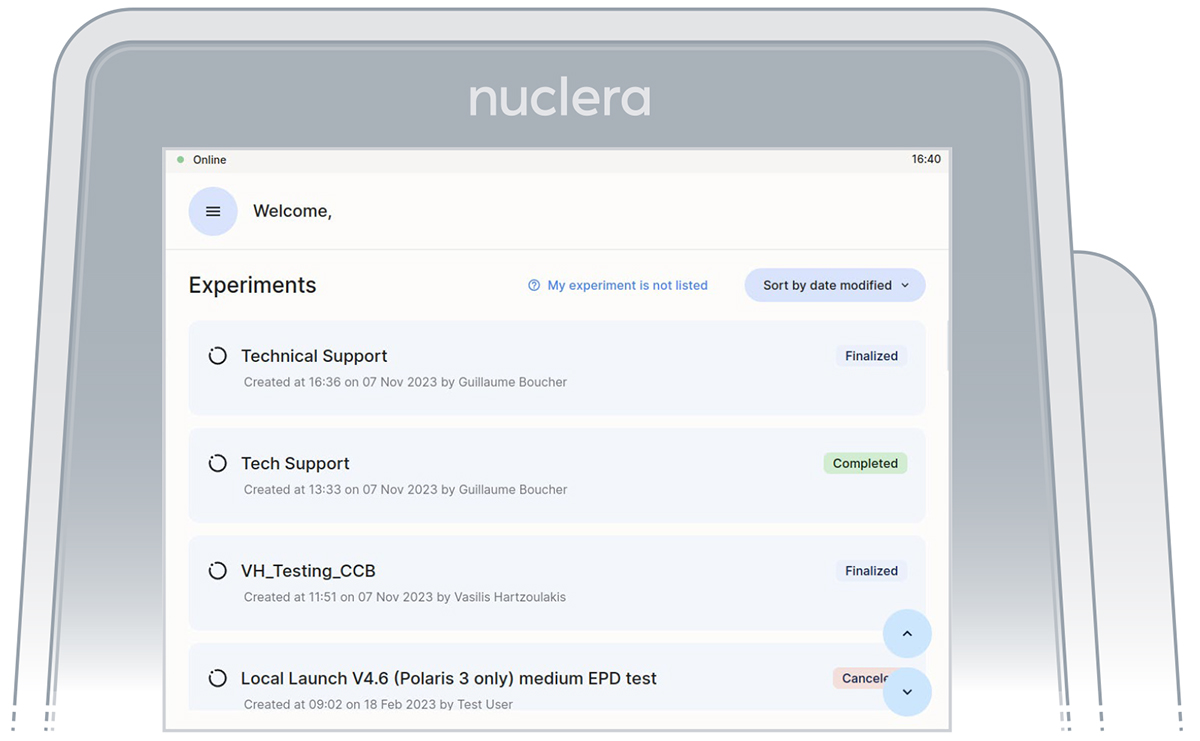
Task: Click the help question mark icon
Action: [534, 286]
